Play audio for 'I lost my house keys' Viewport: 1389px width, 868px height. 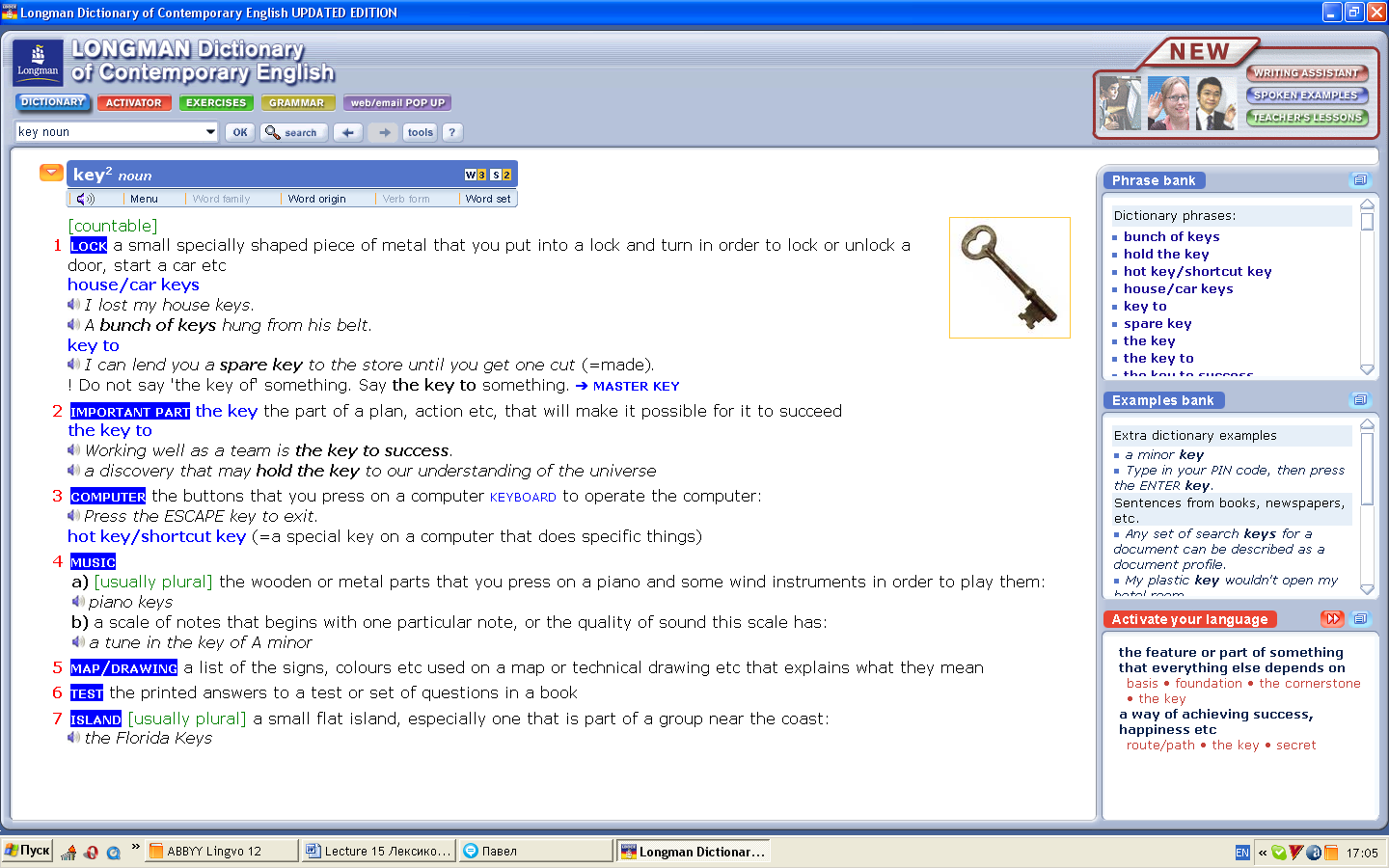pyautogui.click(x=73, y=305)
